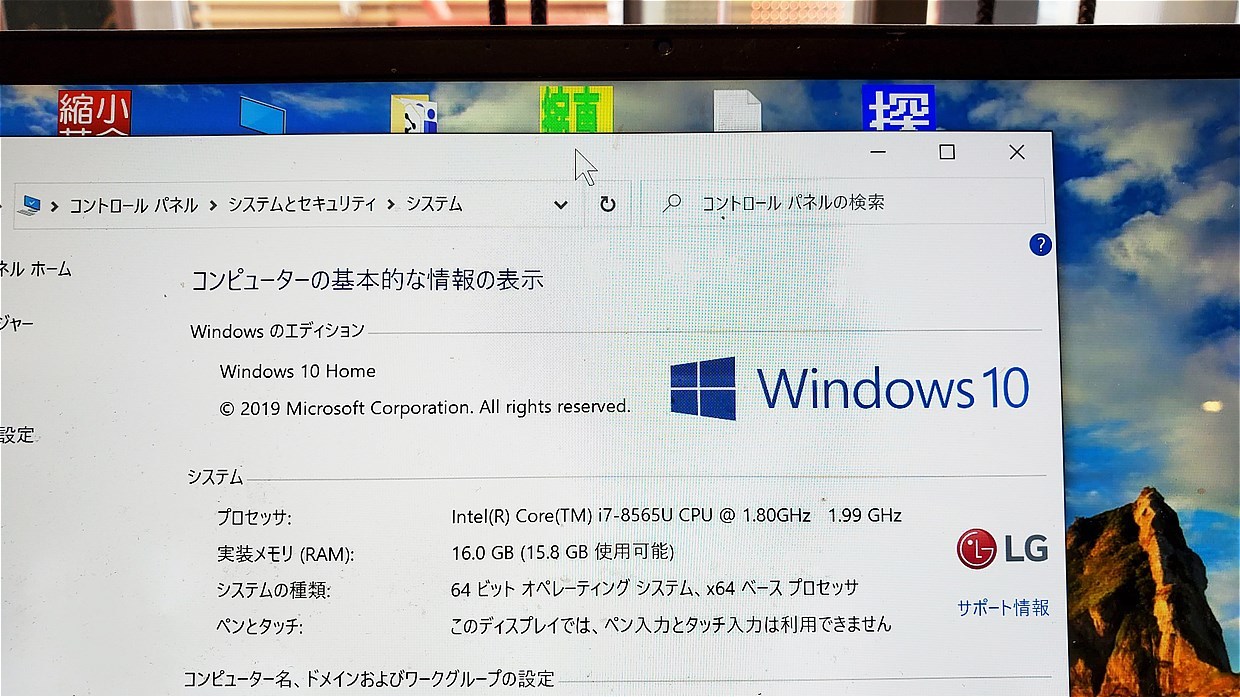Click the コントロール パネル breadcrumb
Viewport: 1240px width, 697px height.
point(133,205)
